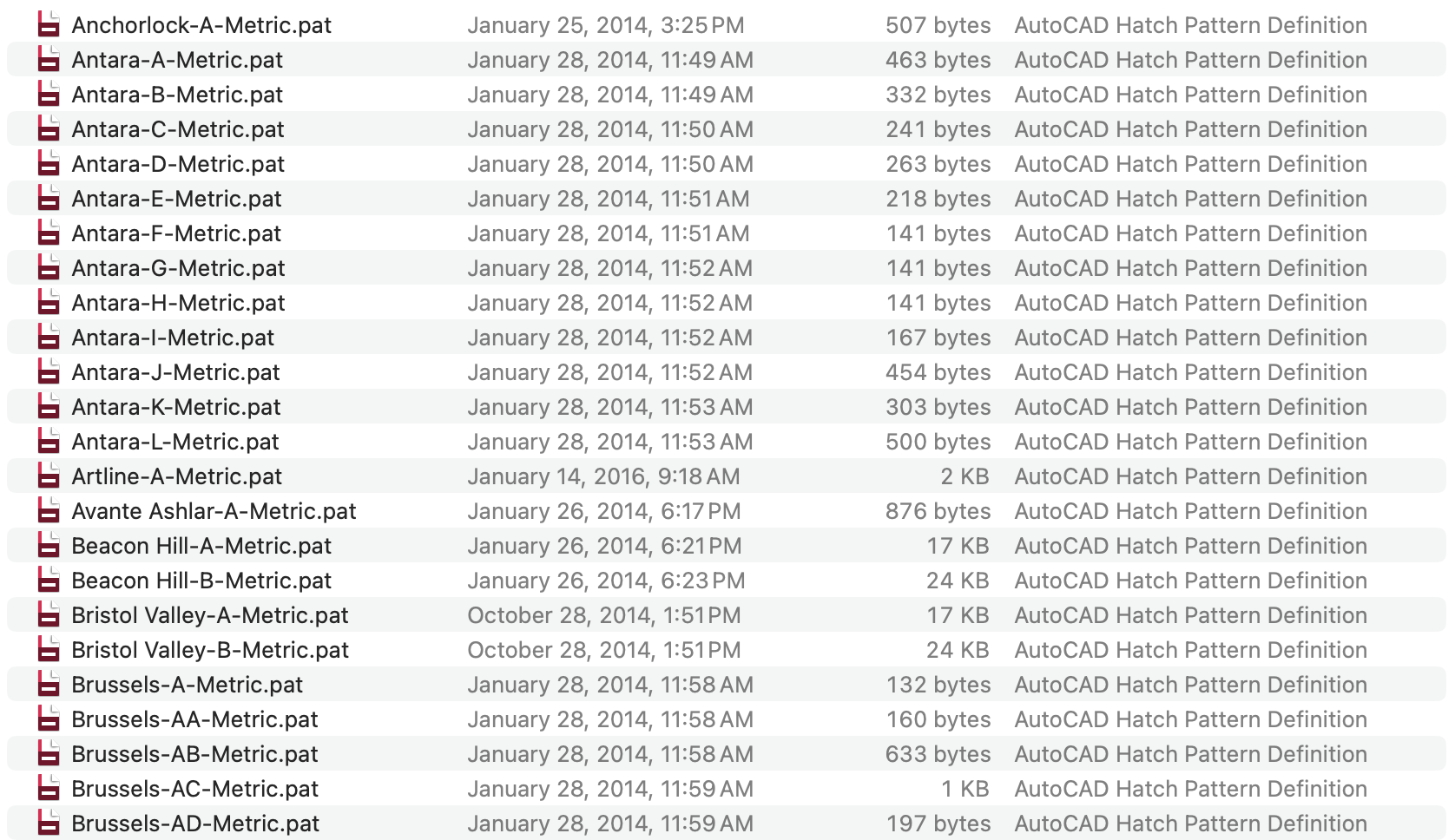Select the icon for Antara-L-Metric.pat
The width and height of the screenshot is (1455, 840).
click(x=49, y=441)
